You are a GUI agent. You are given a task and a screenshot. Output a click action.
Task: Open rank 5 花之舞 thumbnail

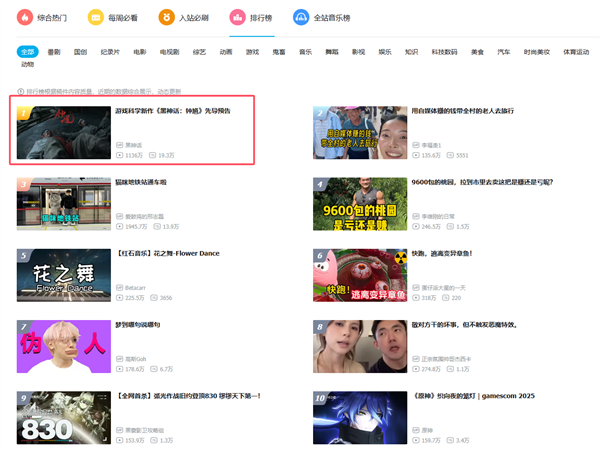pos(64,275)
